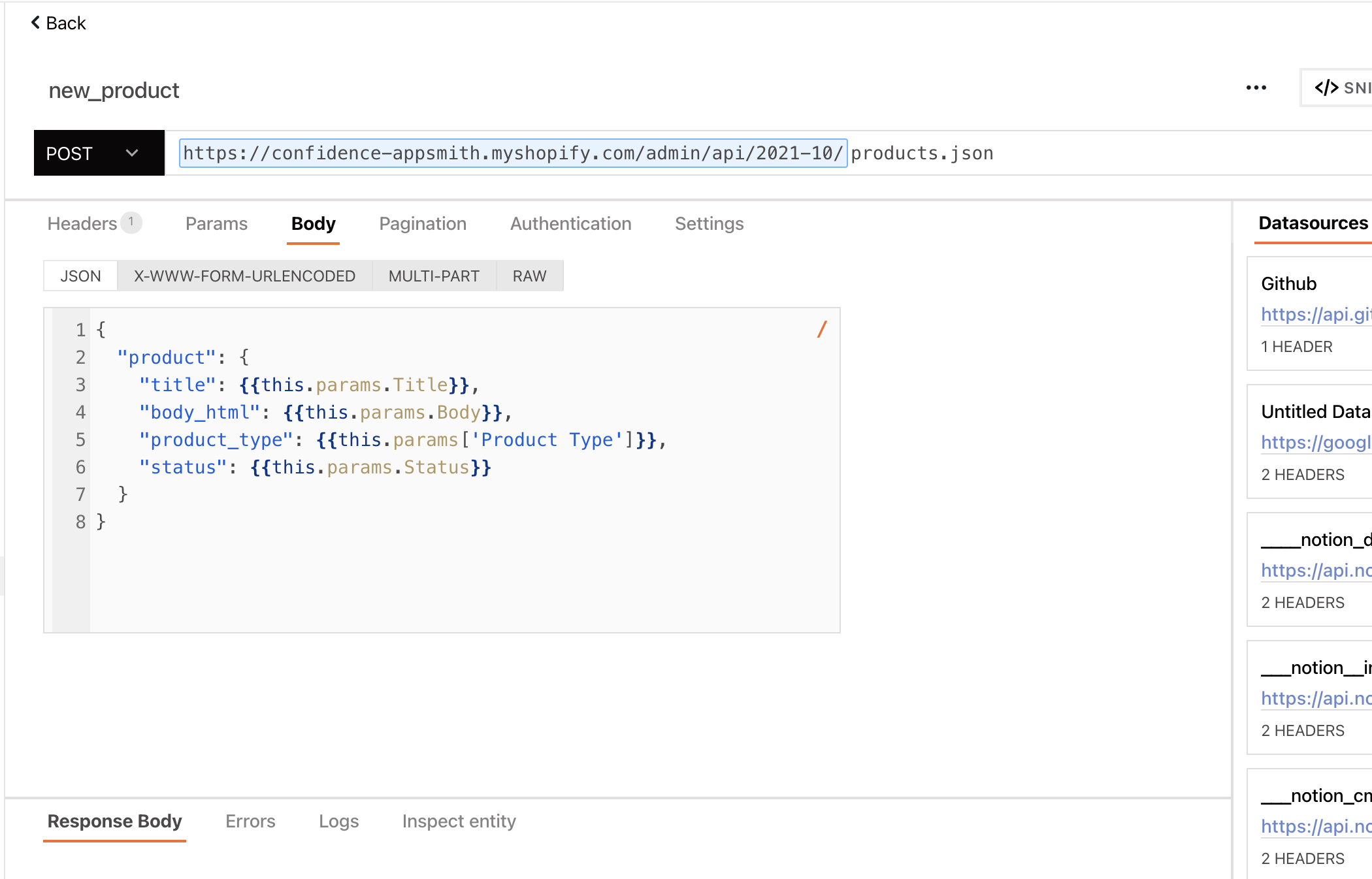Click the "product_type" line in editor

pyautogui.click(x=402, y=439)
